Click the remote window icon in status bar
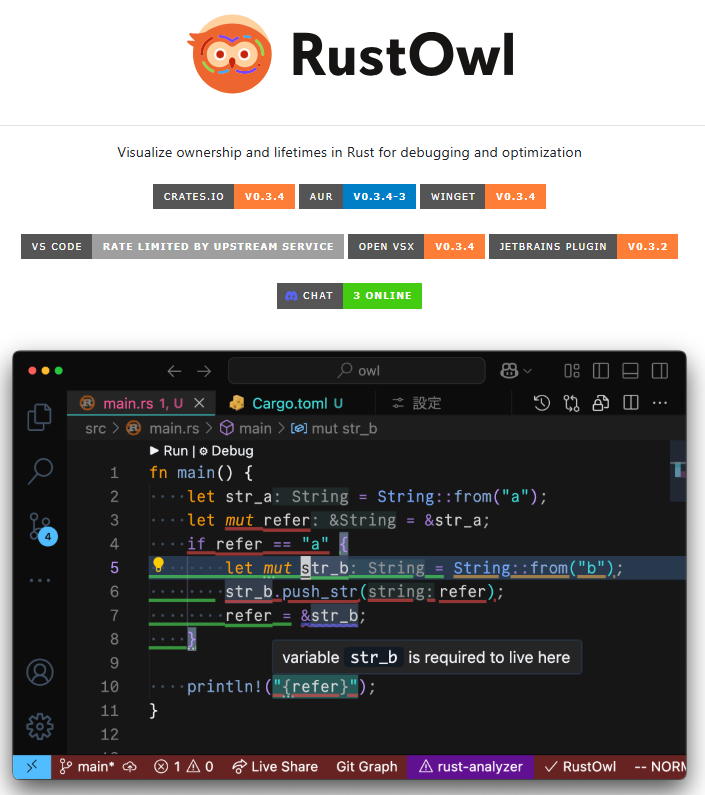 pos(32,767)
